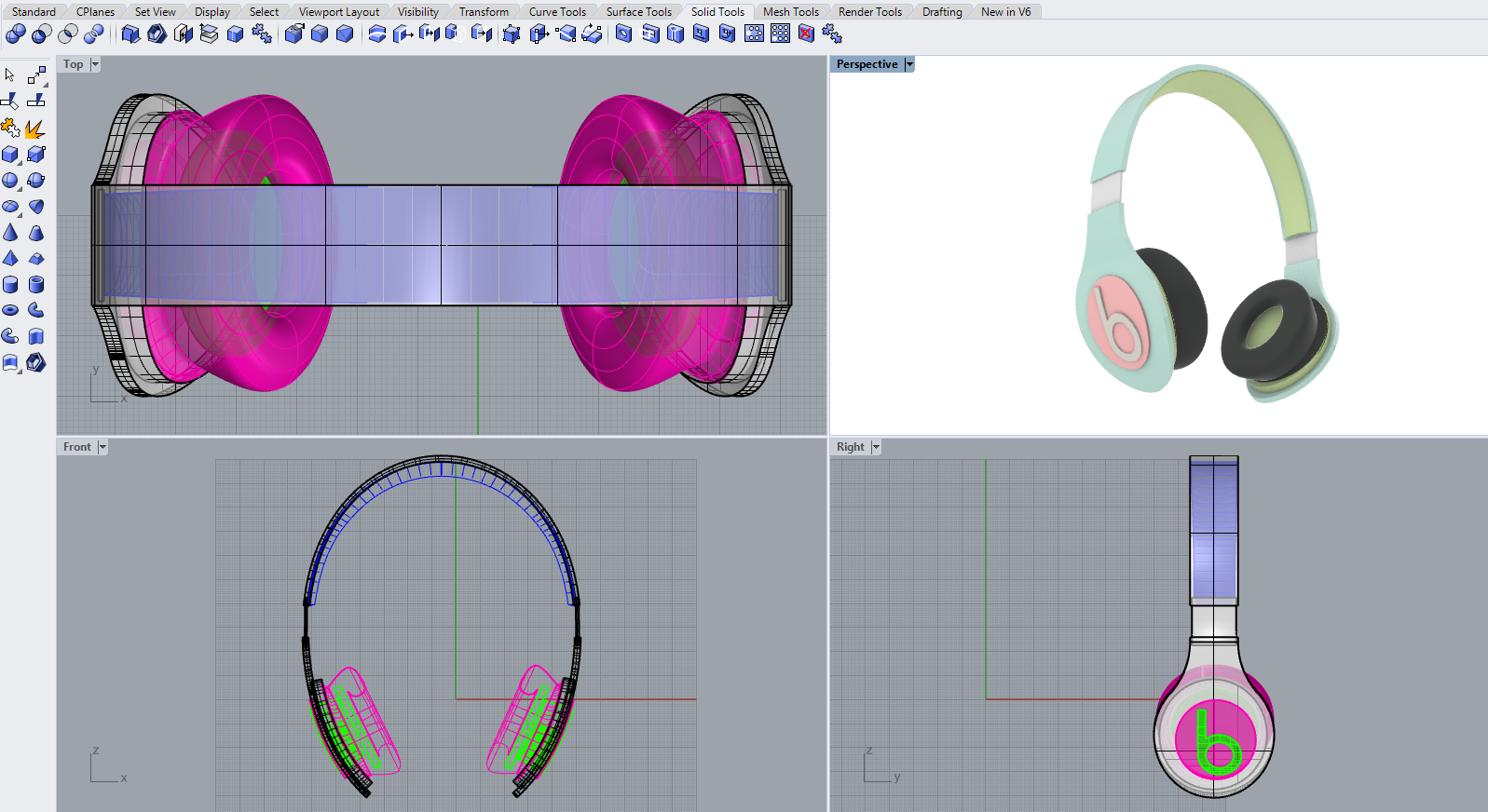The width and height of the screenshot is (1488, 812).
Task: Select the Sphere solid tool
Action: [x=10, y=180]
